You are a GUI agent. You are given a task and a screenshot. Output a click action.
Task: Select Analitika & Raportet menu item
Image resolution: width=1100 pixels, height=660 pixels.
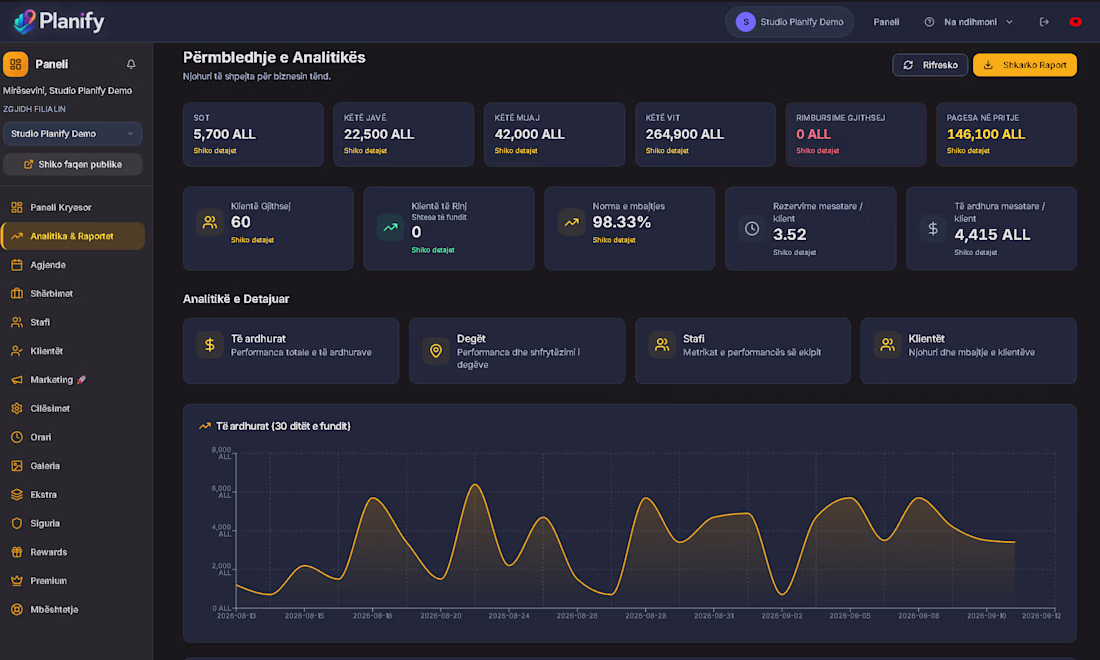click(x=73, y=236)
